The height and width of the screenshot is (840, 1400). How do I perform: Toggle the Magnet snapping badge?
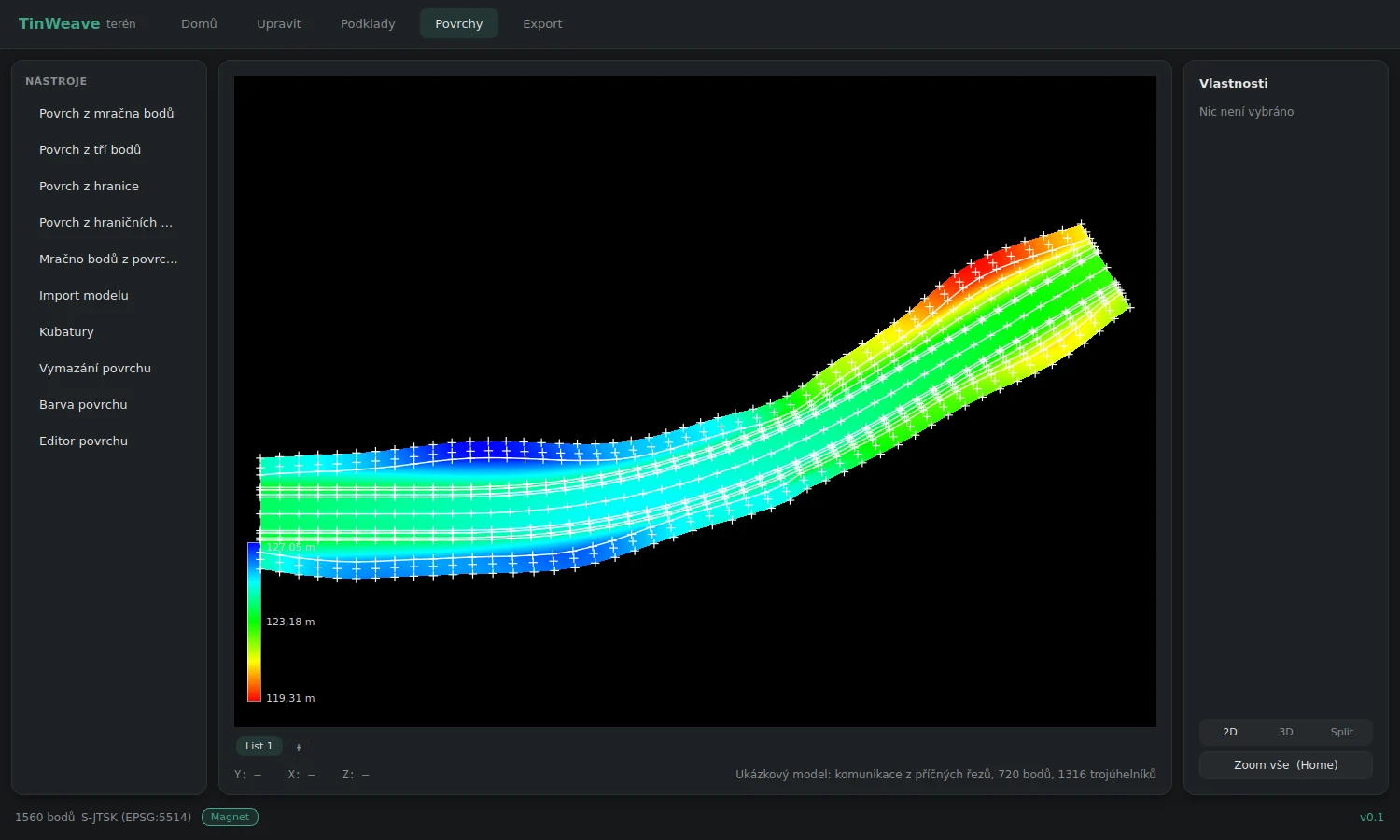click(x=230, y=817)
